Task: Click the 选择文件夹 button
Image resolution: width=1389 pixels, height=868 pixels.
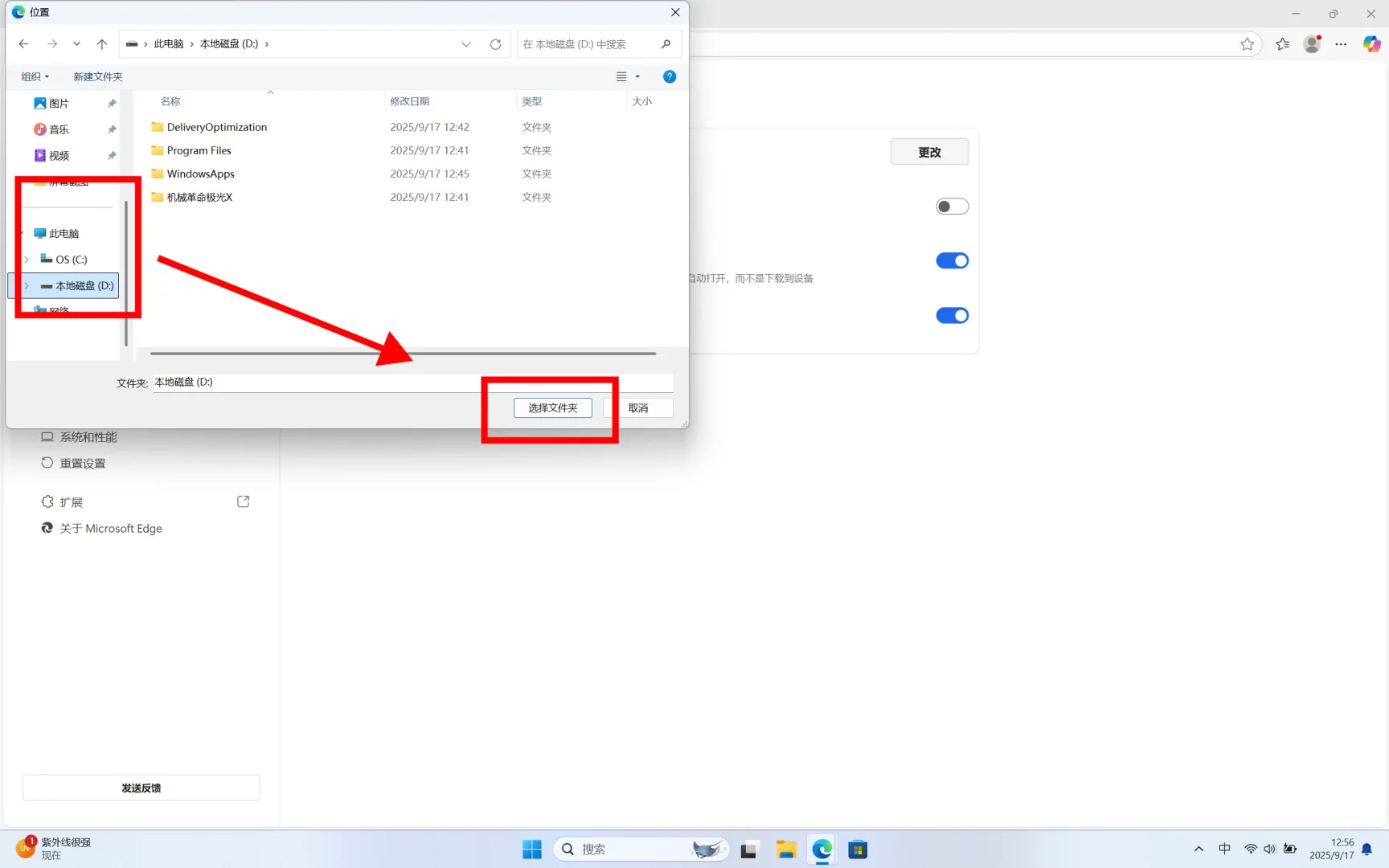Action: click(553, 408)
